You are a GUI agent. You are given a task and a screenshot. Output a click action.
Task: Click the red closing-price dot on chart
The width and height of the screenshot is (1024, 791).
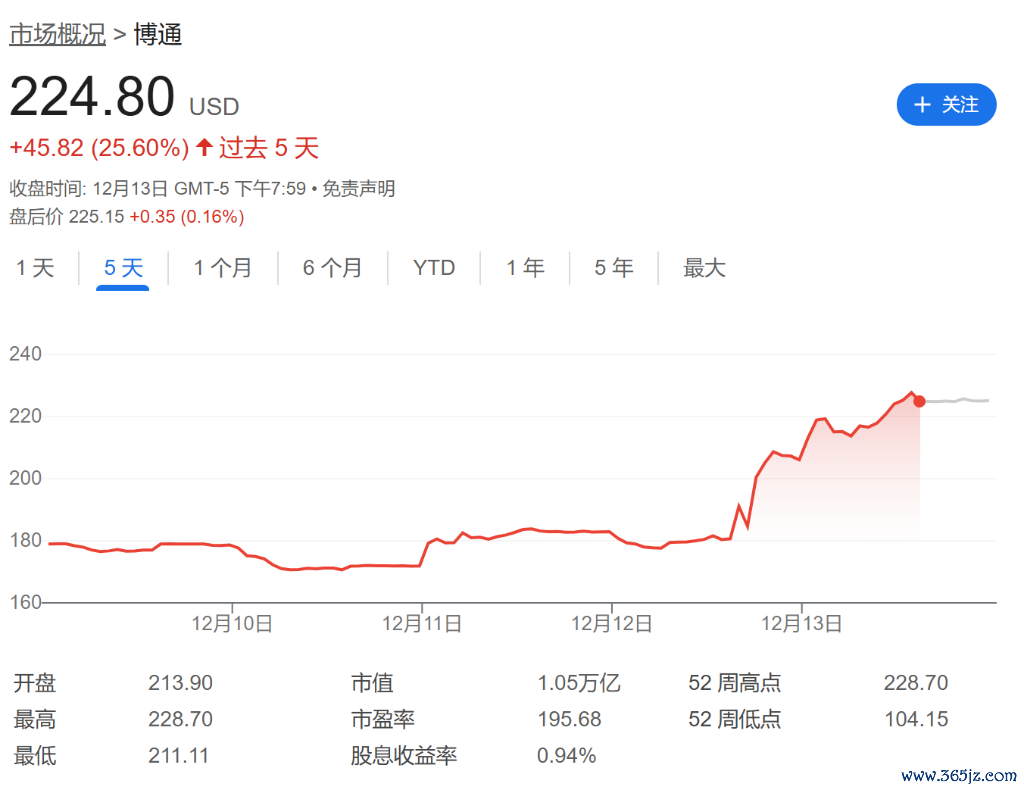[919, 401]
